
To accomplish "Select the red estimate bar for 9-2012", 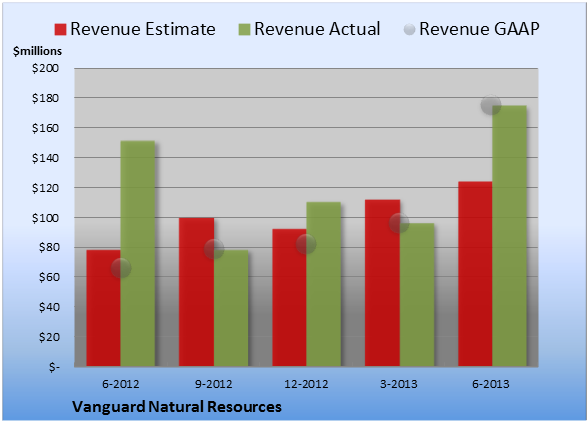I will [196, 292].
